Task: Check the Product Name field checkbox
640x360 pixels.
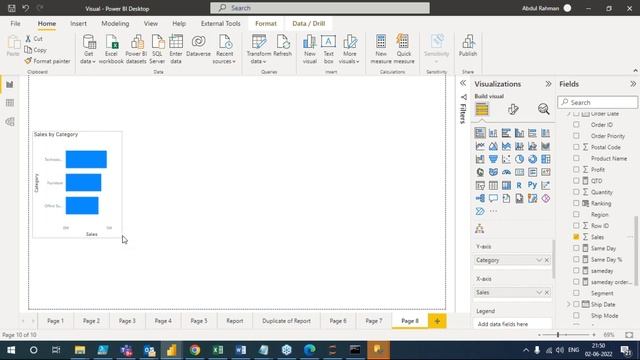Action: 576,158
